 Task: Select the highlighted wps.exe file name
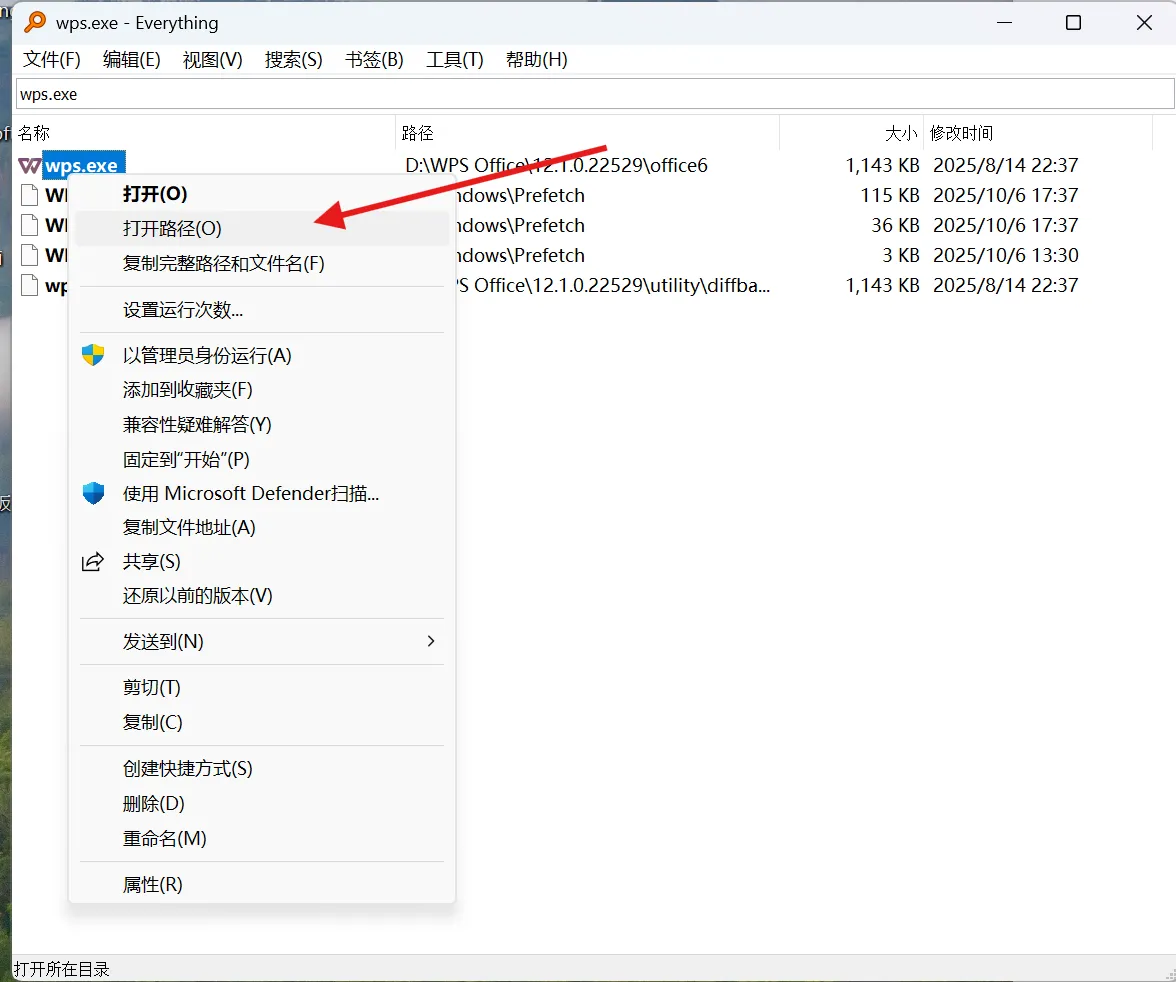point(82,166)
